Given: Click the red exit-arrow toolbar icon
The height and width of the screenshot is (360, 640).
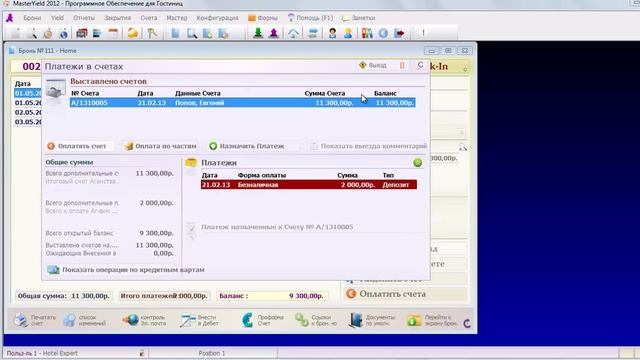Looking at the screenshot, I should pyautogui.click(x=400, y=33).
